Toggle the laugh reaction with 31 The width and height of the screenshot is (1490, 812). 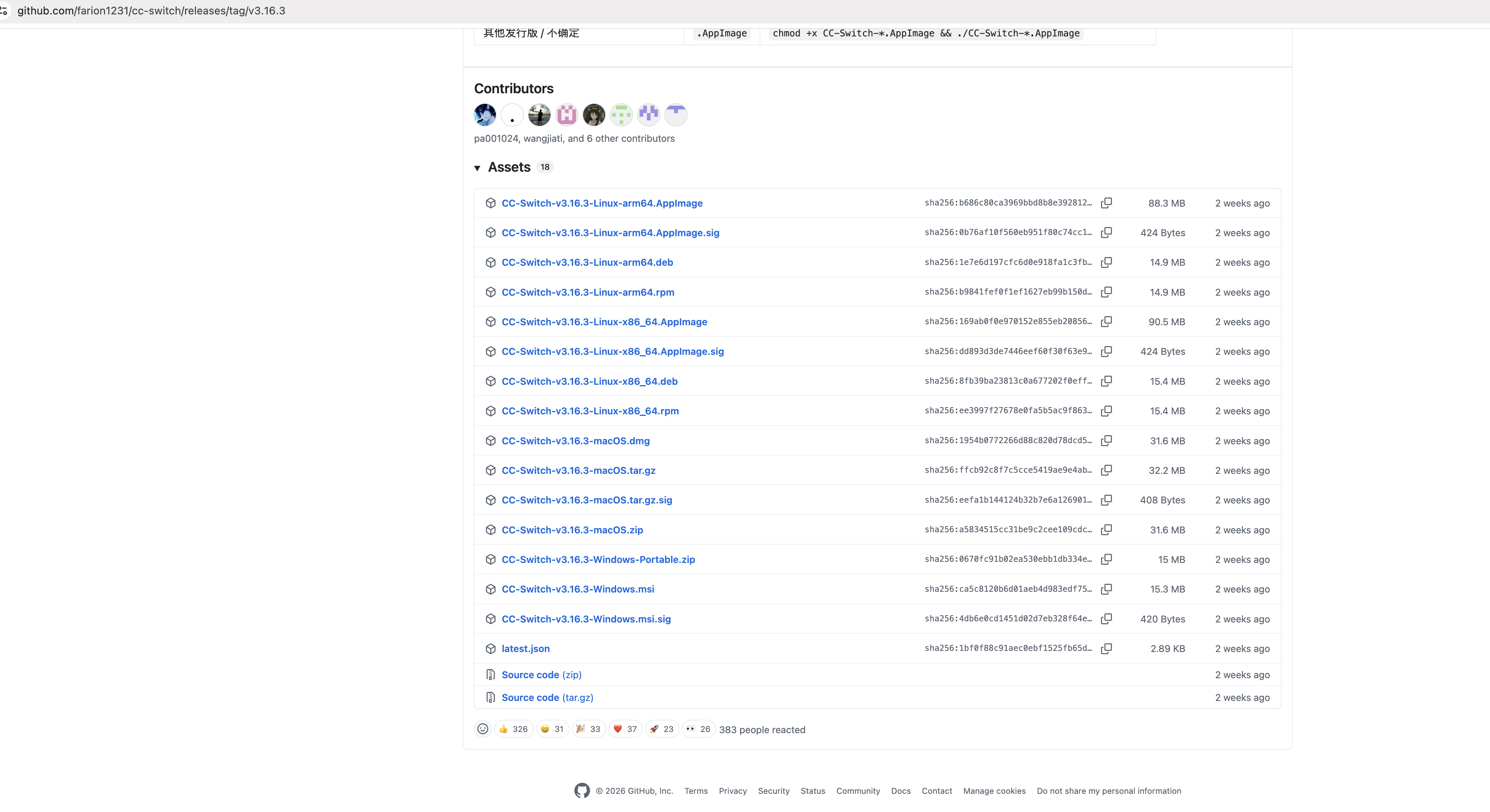tap(552, 729)
